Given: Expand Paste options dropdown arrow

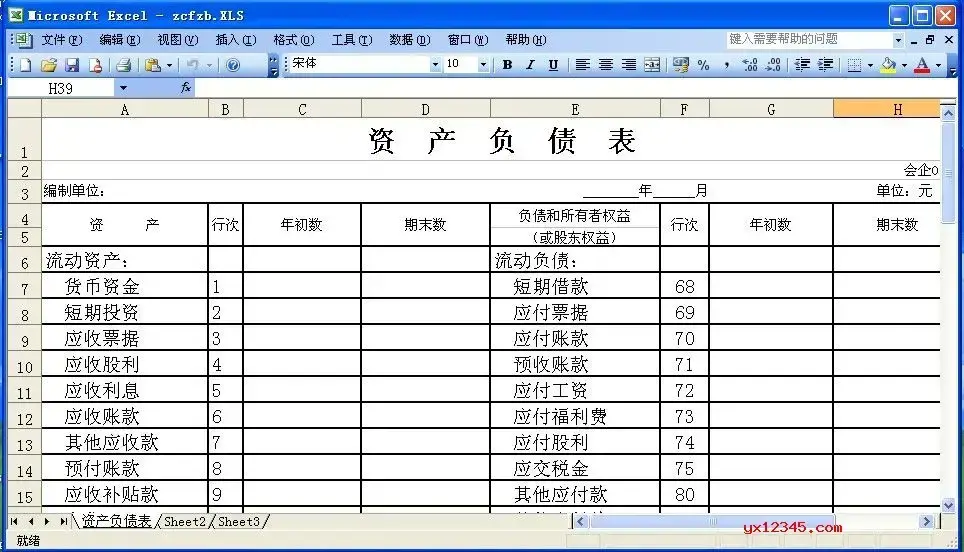Looking at the screenshot, I should (169, 65).
